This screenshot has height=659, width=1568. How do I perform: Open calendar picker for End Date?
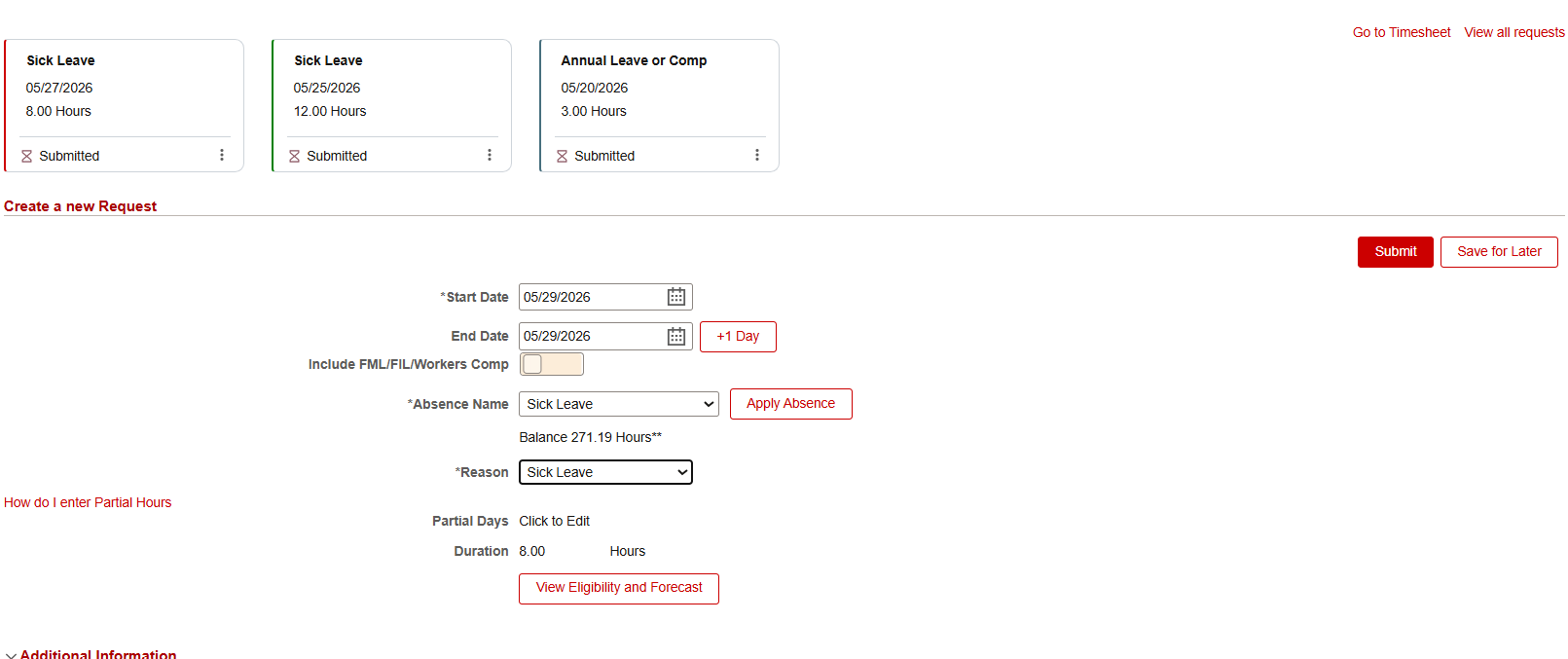pos(676,336)
